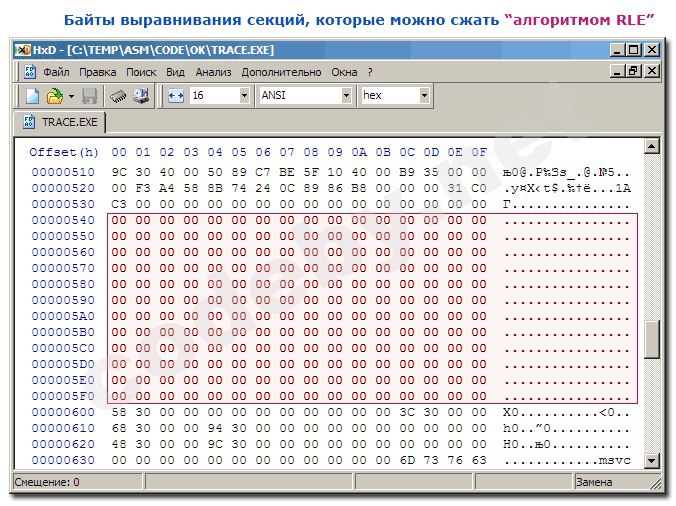Viewport: 676px width, 506px height.
Task: Click the Offset(h) column header
Action: click(x=64, y=152)
